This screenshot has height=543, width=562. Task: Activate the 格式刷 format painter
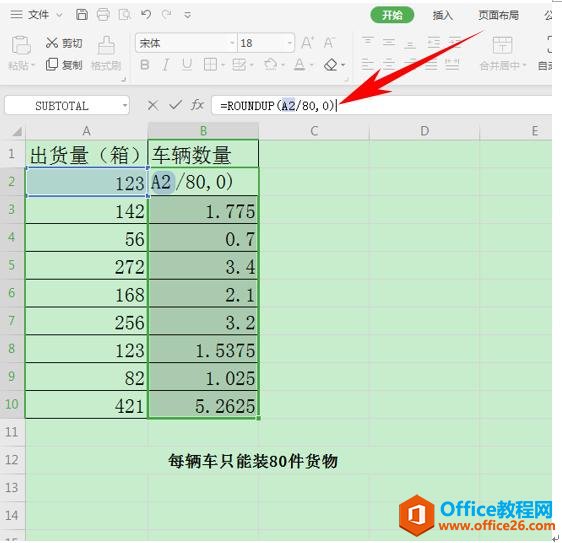click(x=106, y=54)
